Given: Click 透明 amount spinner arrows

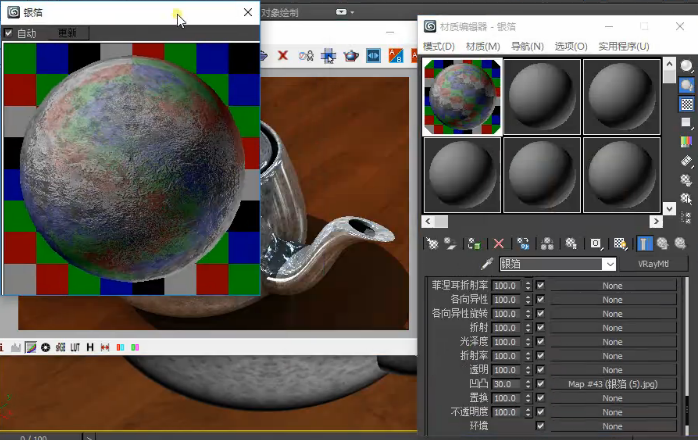Looking at the screenshot, I should [528, 370].
